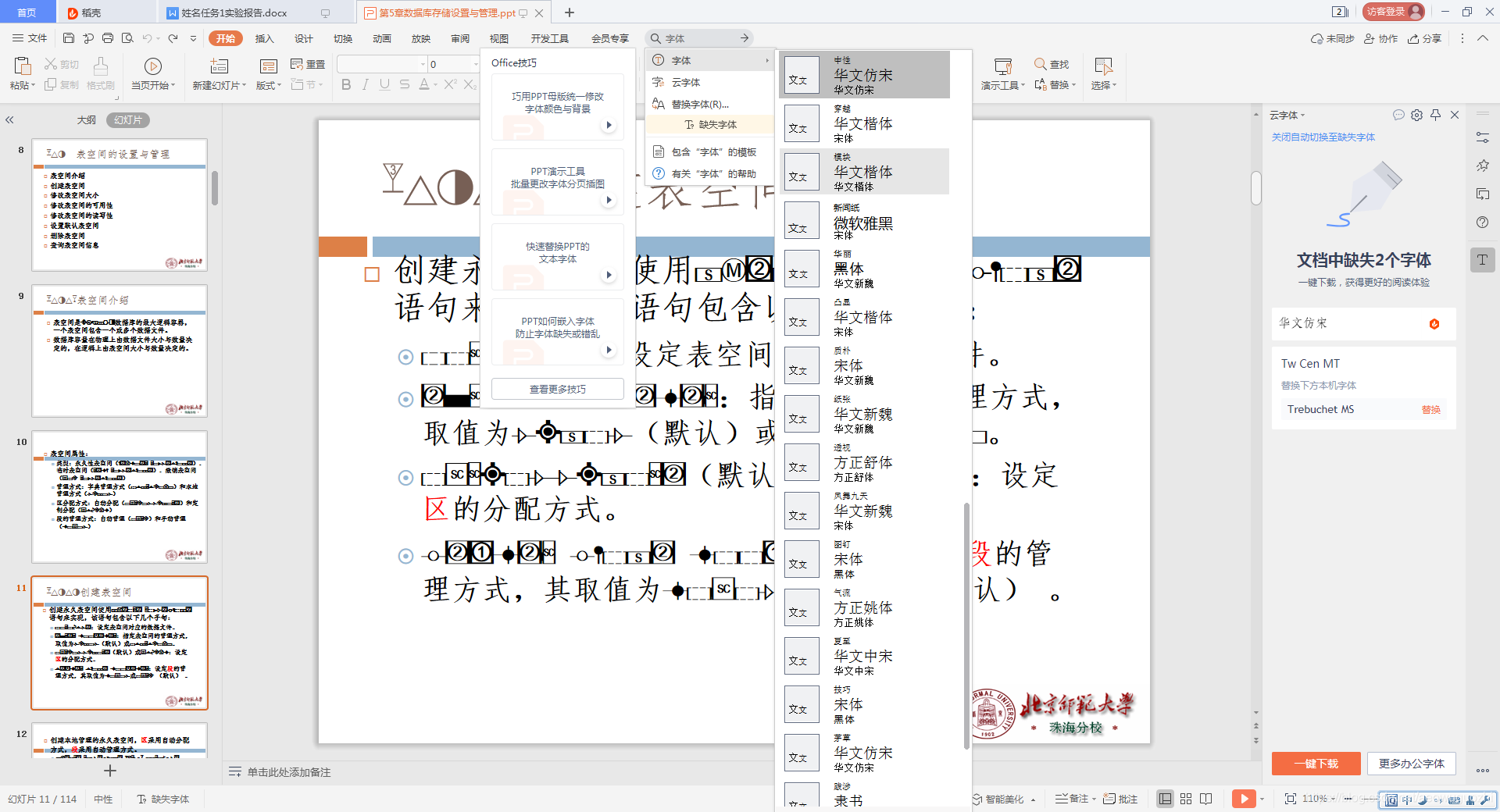Start slideshow with orange play button
The width and height of the screenshot is (1500, 812).
pyautogui.click(x=1244, y=799)
